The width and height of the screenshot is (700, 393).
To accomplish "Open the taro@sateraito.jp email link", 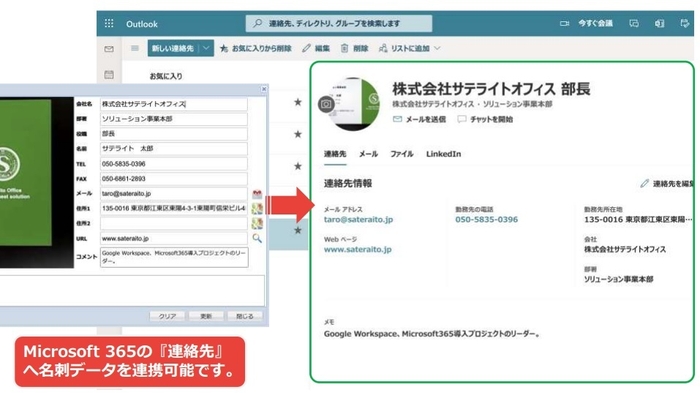I will [x=358, y=220].
